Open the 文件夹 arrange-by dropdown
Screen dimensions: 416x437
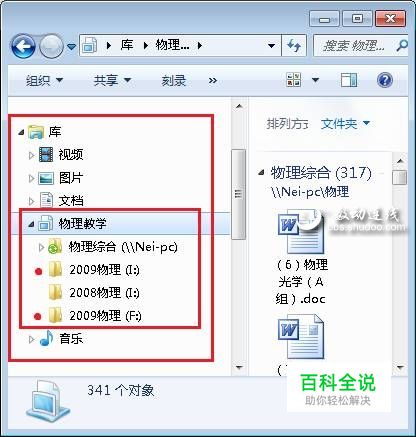click(345, 124)
